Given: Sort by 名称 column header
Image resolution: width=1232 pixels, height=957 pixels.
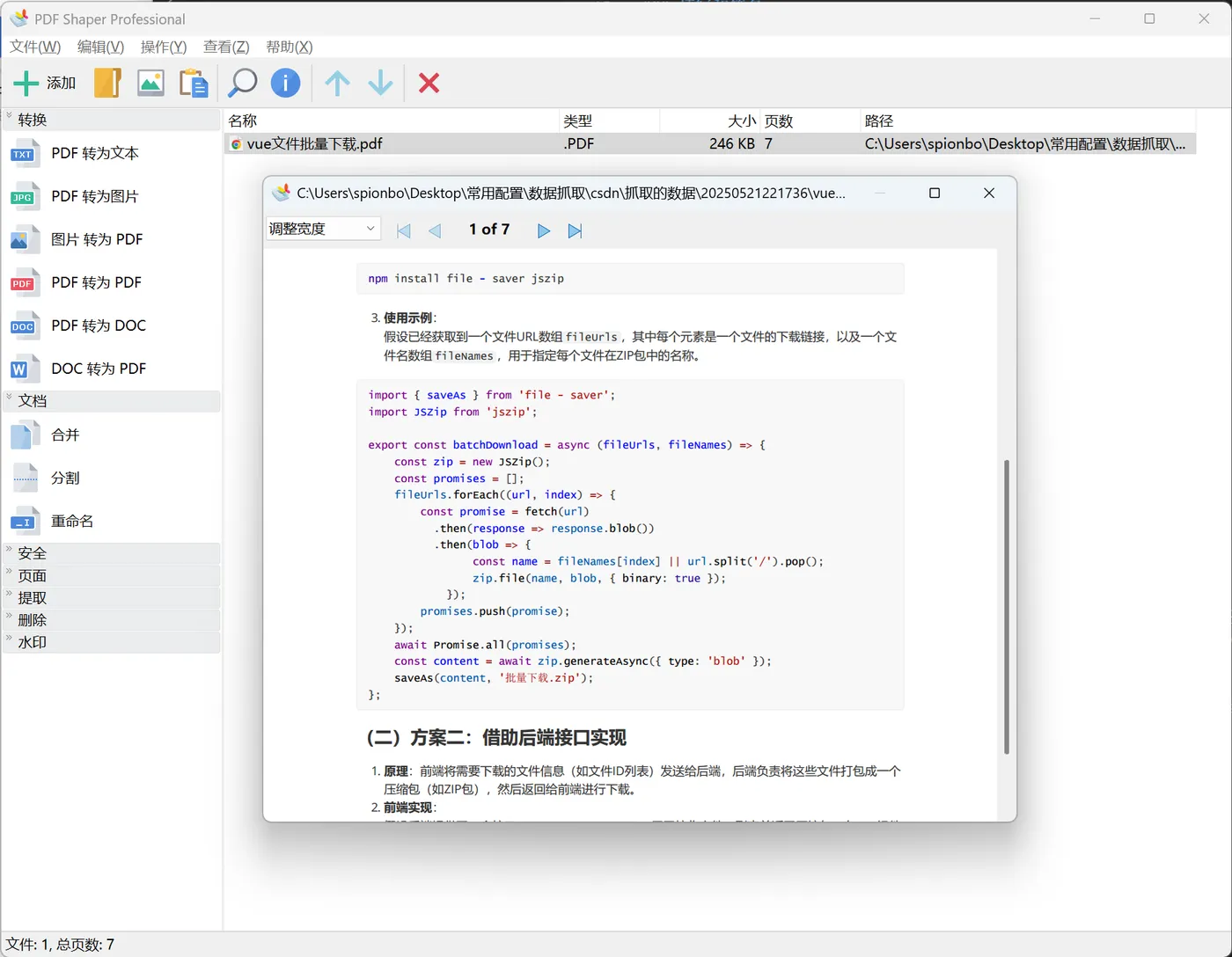Looking at the screenshot, I should pos(392,121).
